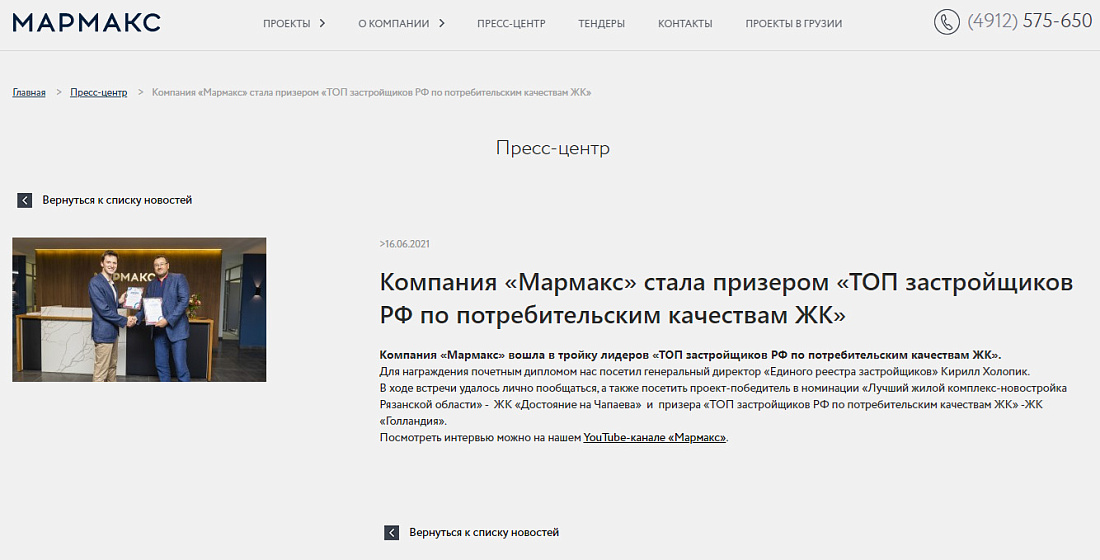Screen dimensions: 1100x560
Task: Click the article headline about ТОП застройщиков
Action: click(726, 299)
